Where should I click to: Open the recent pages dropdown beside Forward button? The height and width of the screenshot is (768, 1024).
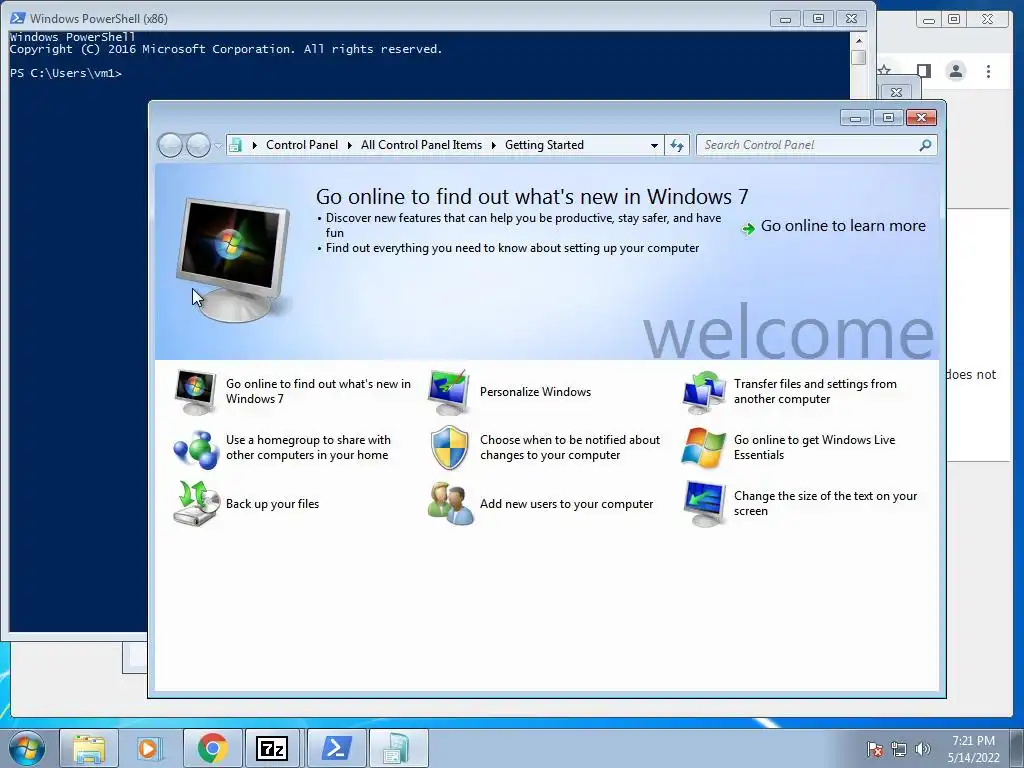pos(217,145)
